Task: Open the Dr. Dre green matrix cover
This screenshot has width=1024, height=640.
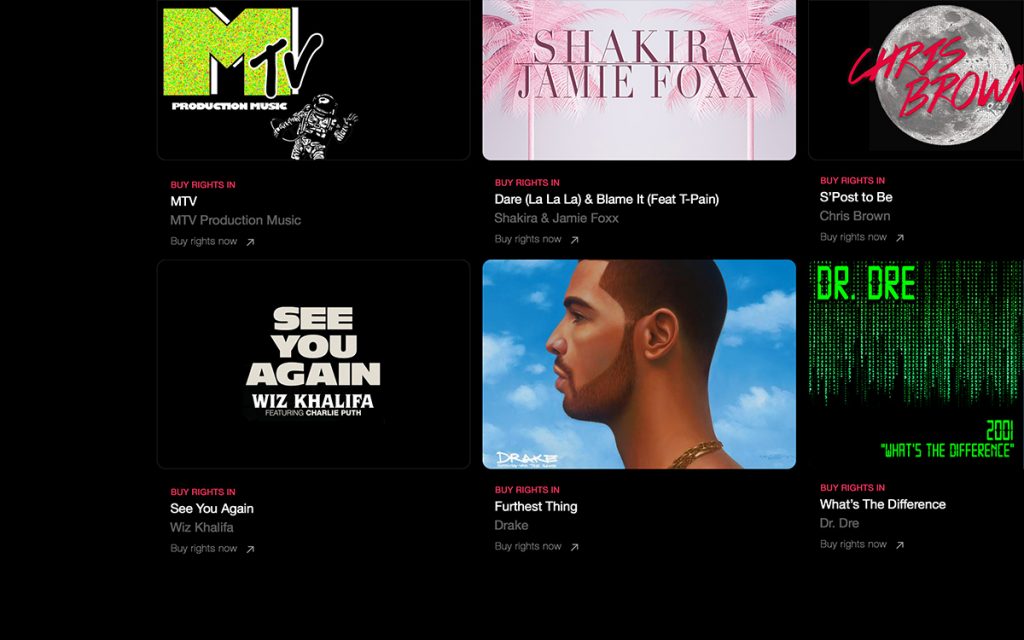Action: tap(916, 364)
